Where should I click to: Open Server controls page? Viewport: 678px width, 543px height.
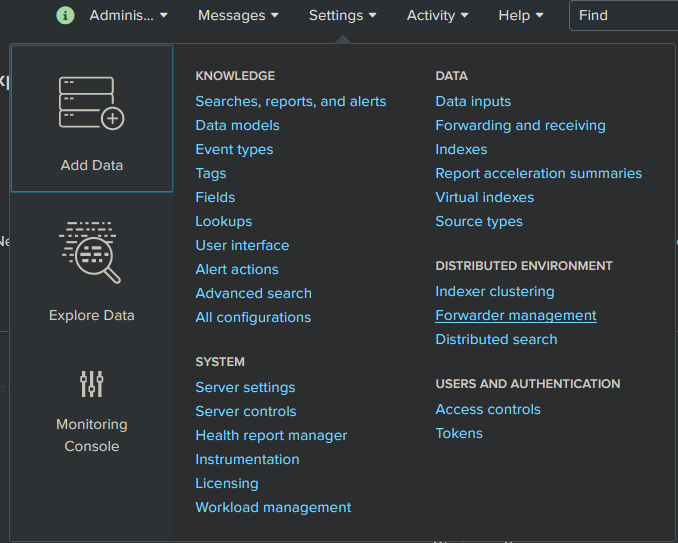pos(246,411)
